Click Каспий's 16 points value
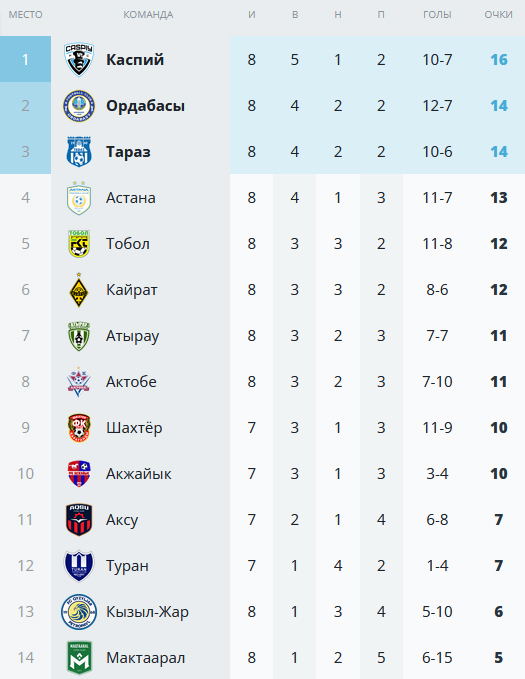This screenshot has width=525, height=679. (499, 60)
